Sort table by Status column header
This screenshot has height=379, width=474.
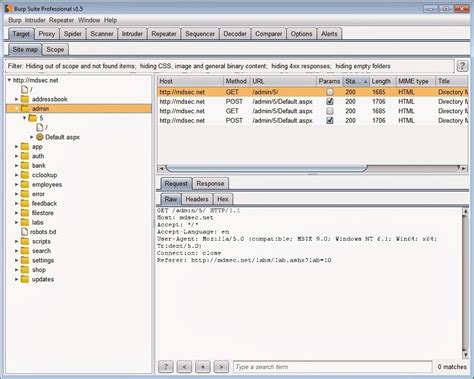point(356,81)
